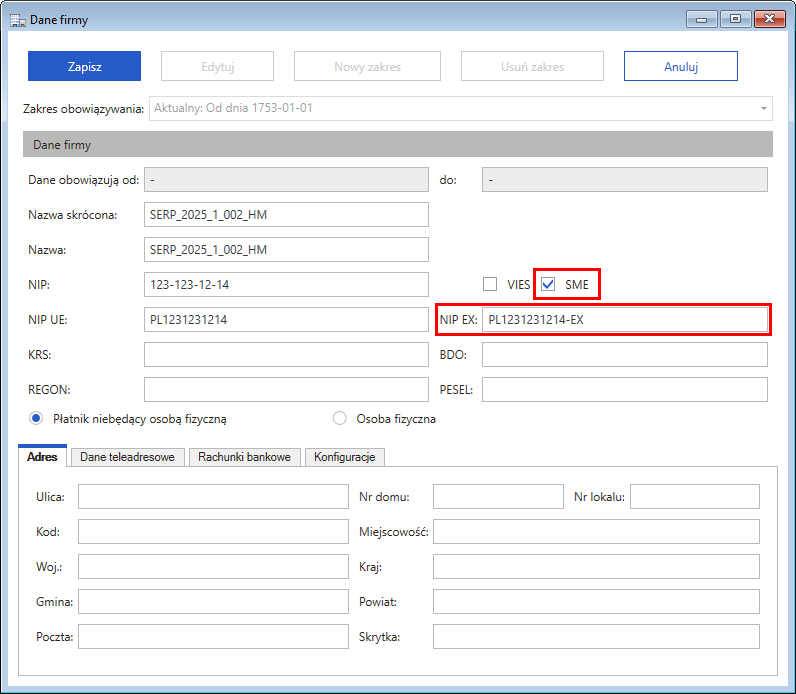Click the Miejscowość field
796x694 pixels.
point(596,531)
